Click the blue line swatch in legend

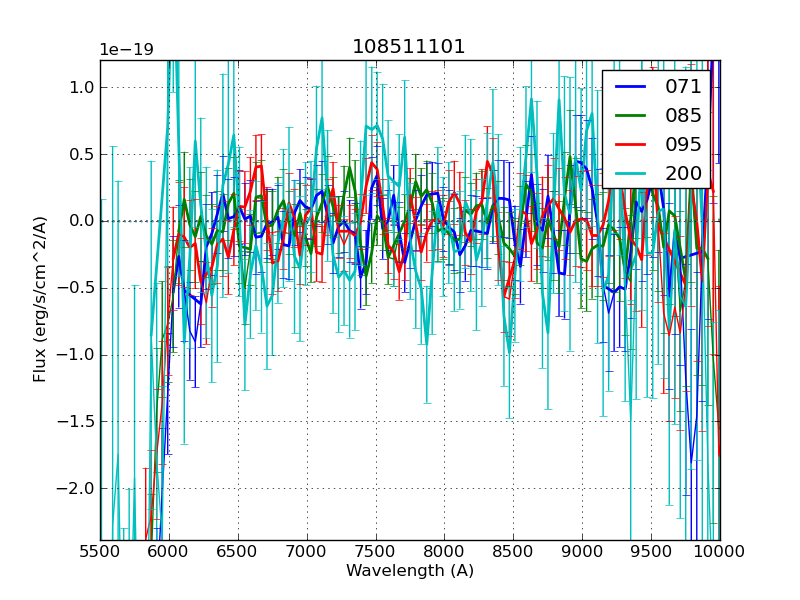(x=630, y=87)
